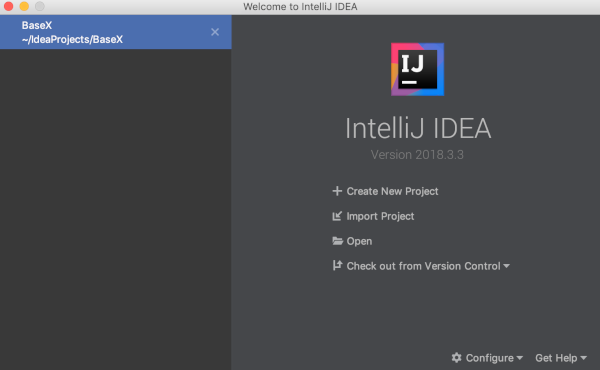Minimize the window with yellow button
This screenshot has height=370, width=600.
point(24,6)
